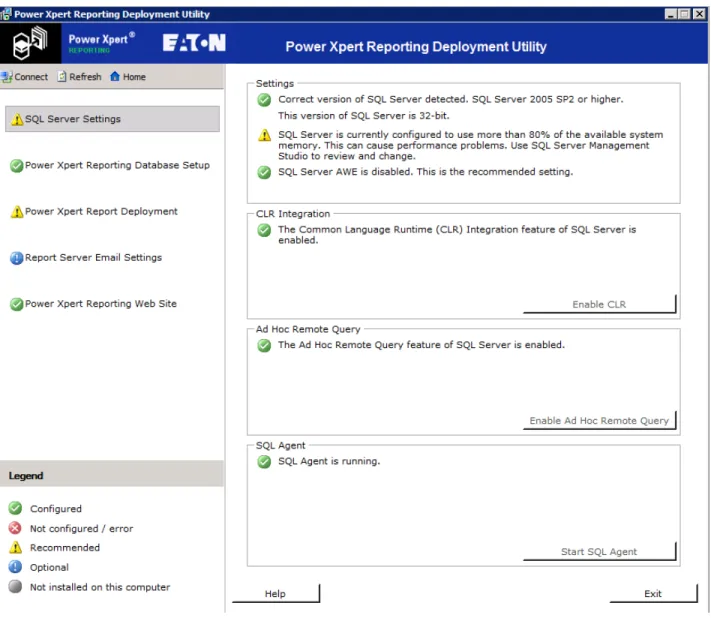Click green check next to SQL Agent is running
The height and width of the screenshot is (630, 711).
264,462
